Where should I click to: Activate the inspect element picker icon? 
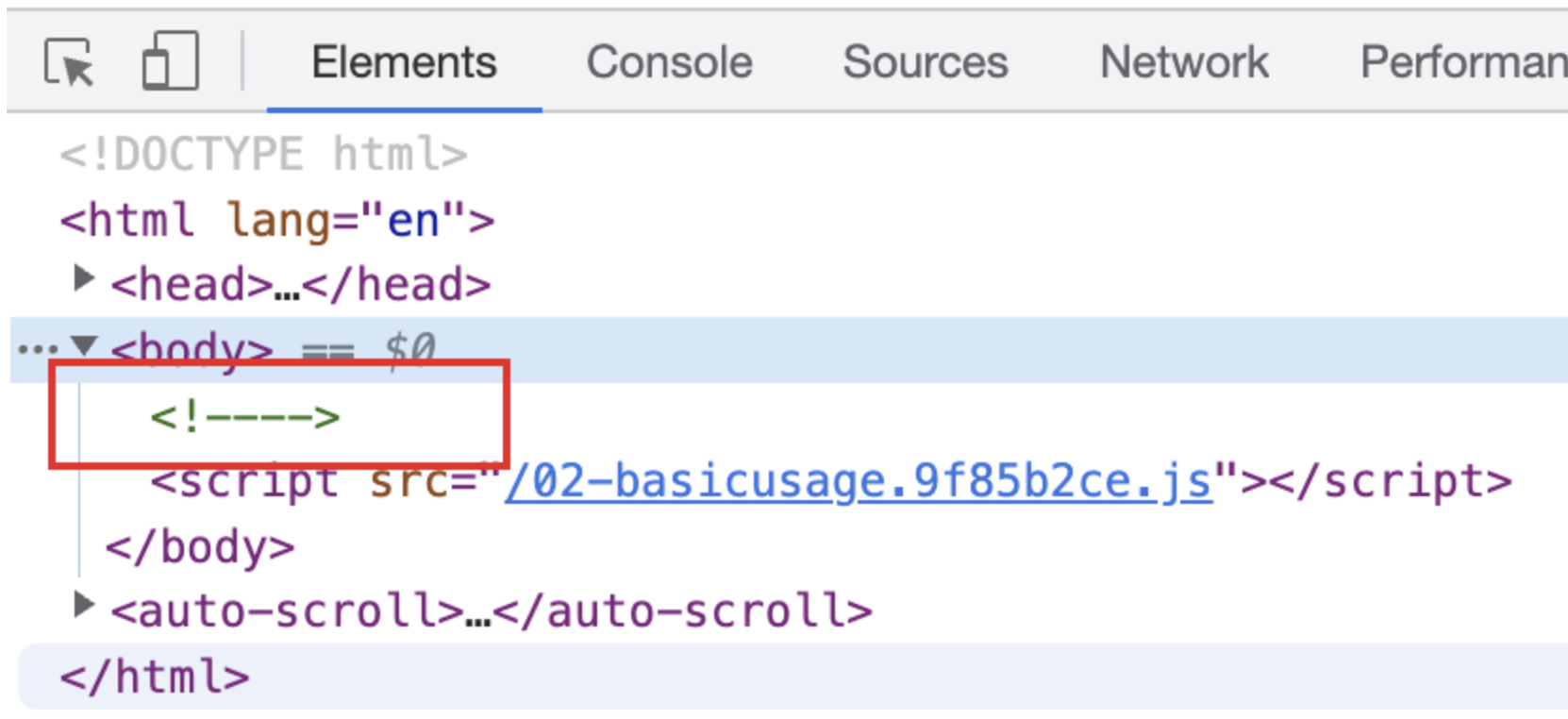[69, 62]
